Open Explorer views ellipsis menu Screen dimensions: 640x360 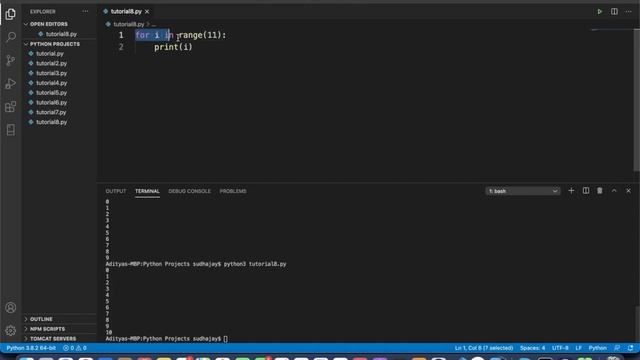(x=85, y=11)
